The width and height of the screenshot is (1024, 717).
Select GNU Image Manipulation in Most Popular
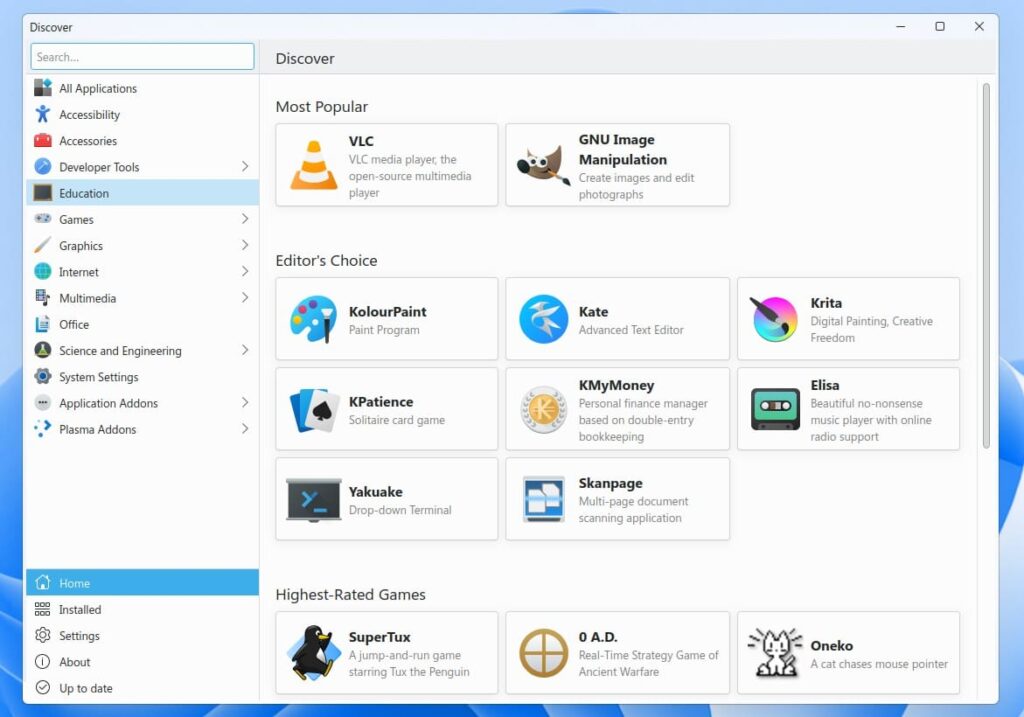[617, 165]
